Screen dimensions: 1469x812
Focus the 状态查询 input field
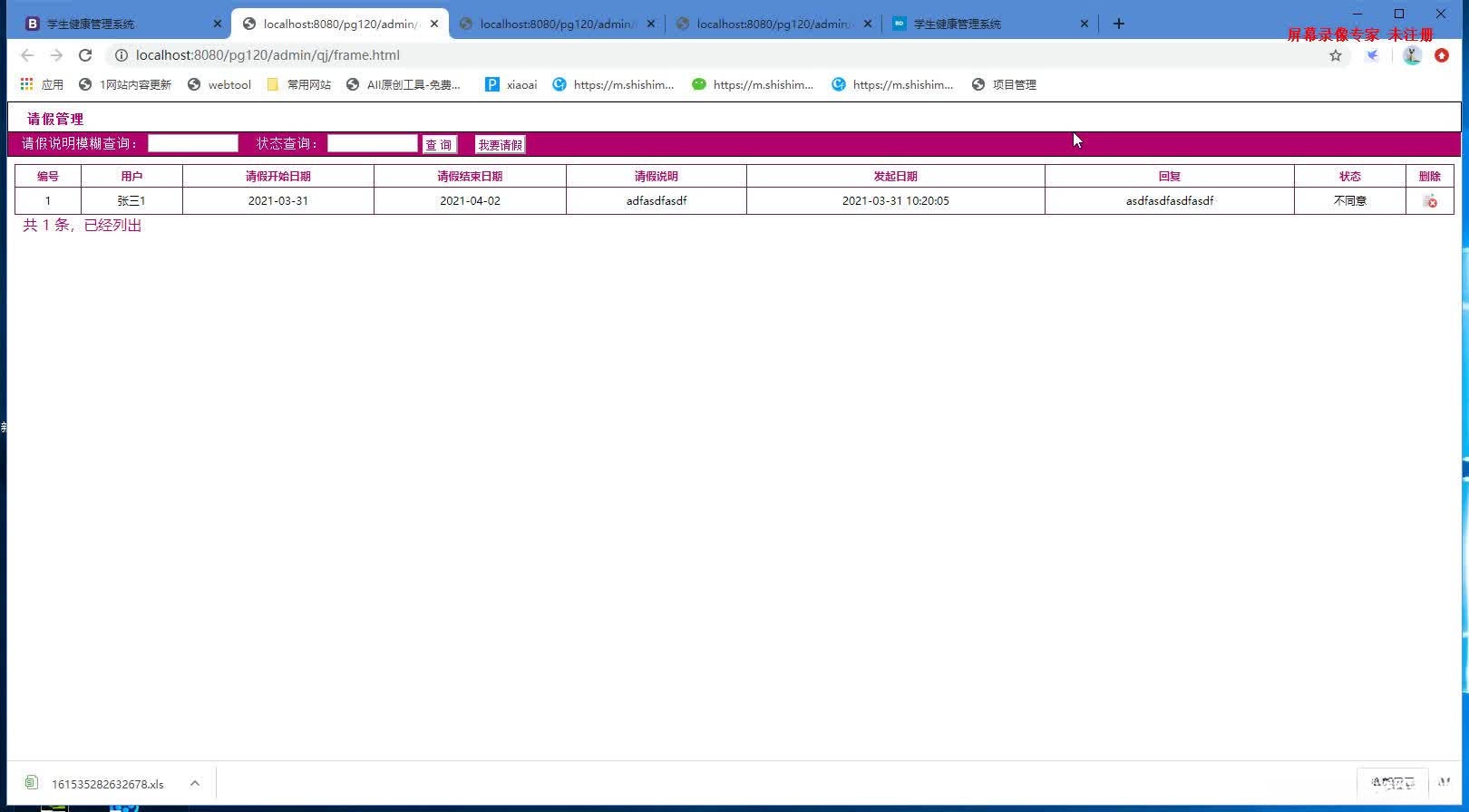pos(372,143)
